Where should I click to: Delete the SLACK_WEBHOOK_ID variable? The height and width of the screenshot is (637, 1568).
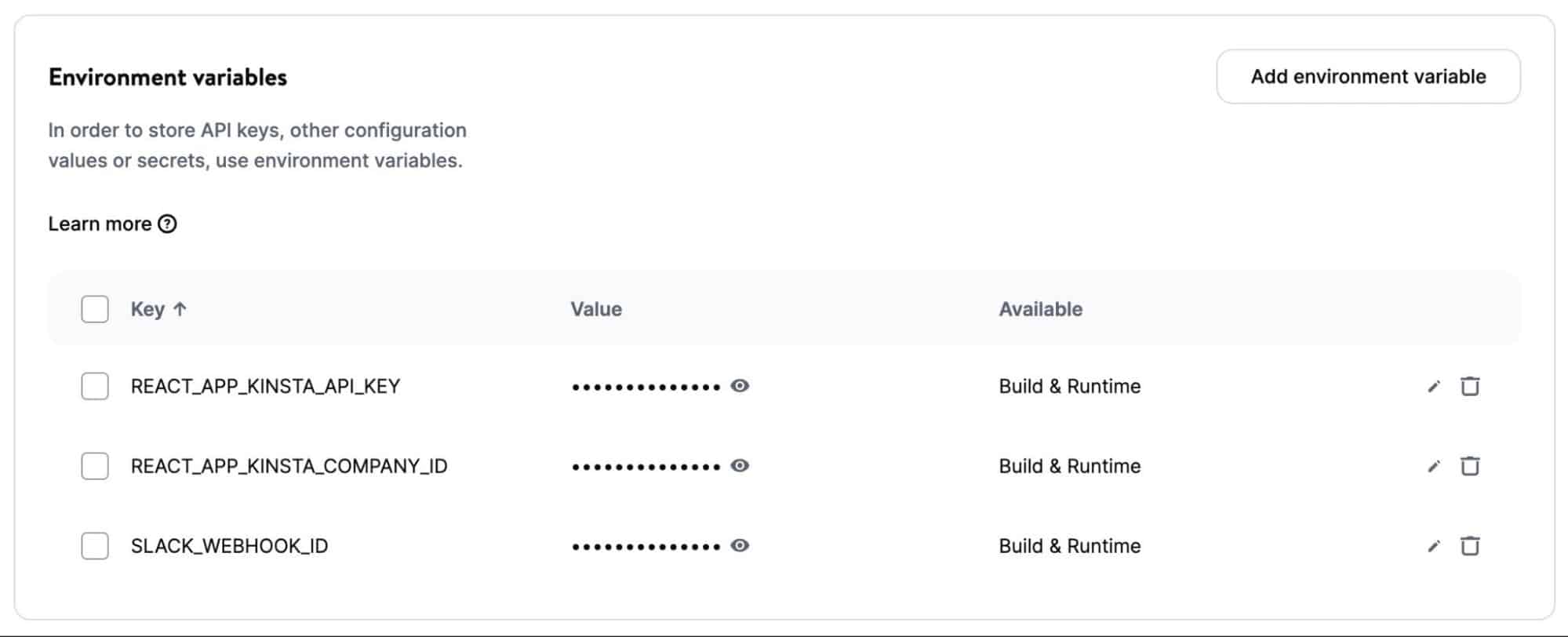click(1470, 547)
